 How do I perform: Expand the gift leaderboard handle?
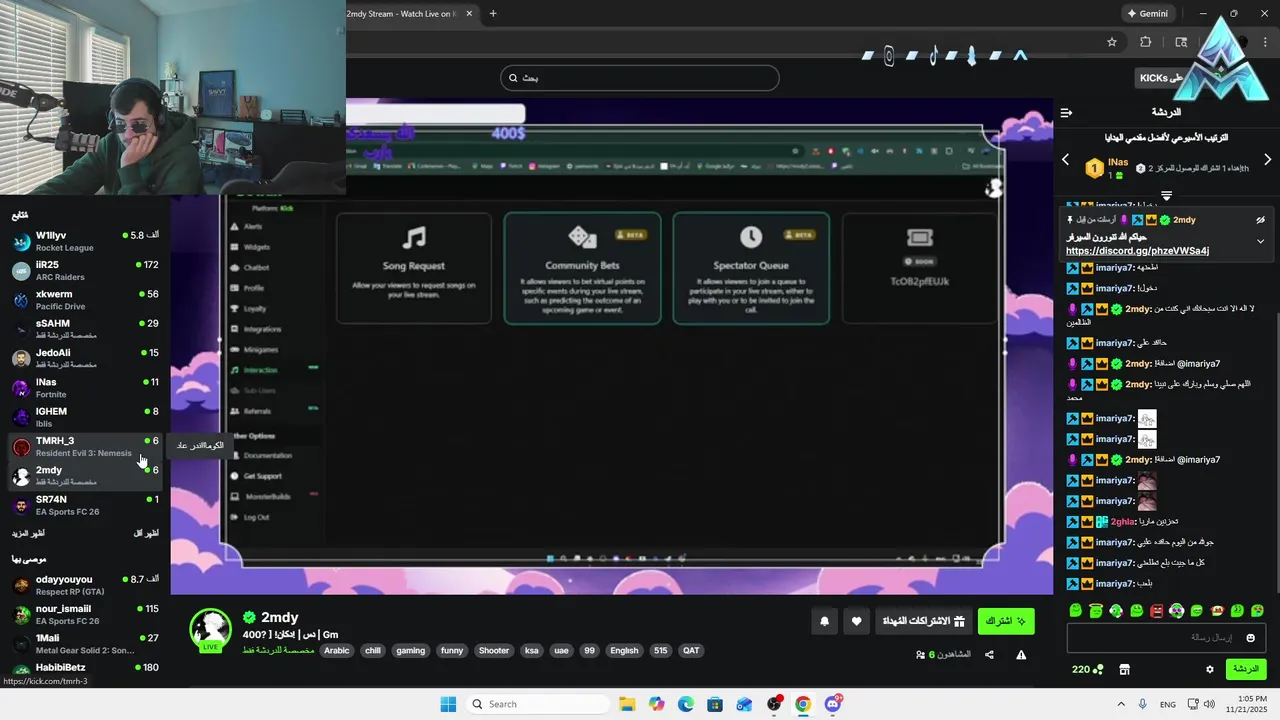(x=1166, y=195)
